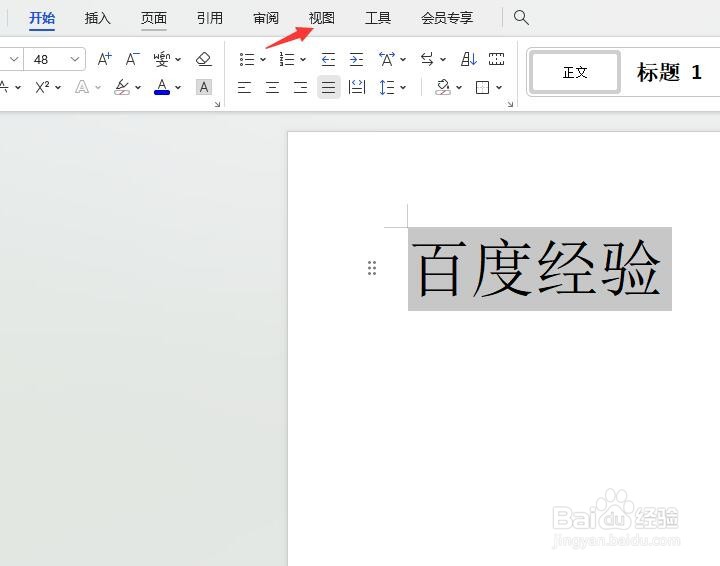Expand the line spacing dropdown arrow
This screenshot has height=566, width=720.
pyautogui.click(x=403, y=87)
